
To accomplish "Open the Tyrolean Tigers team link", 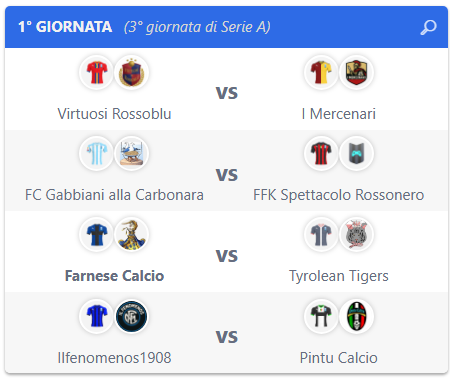I will click(339, 276).
